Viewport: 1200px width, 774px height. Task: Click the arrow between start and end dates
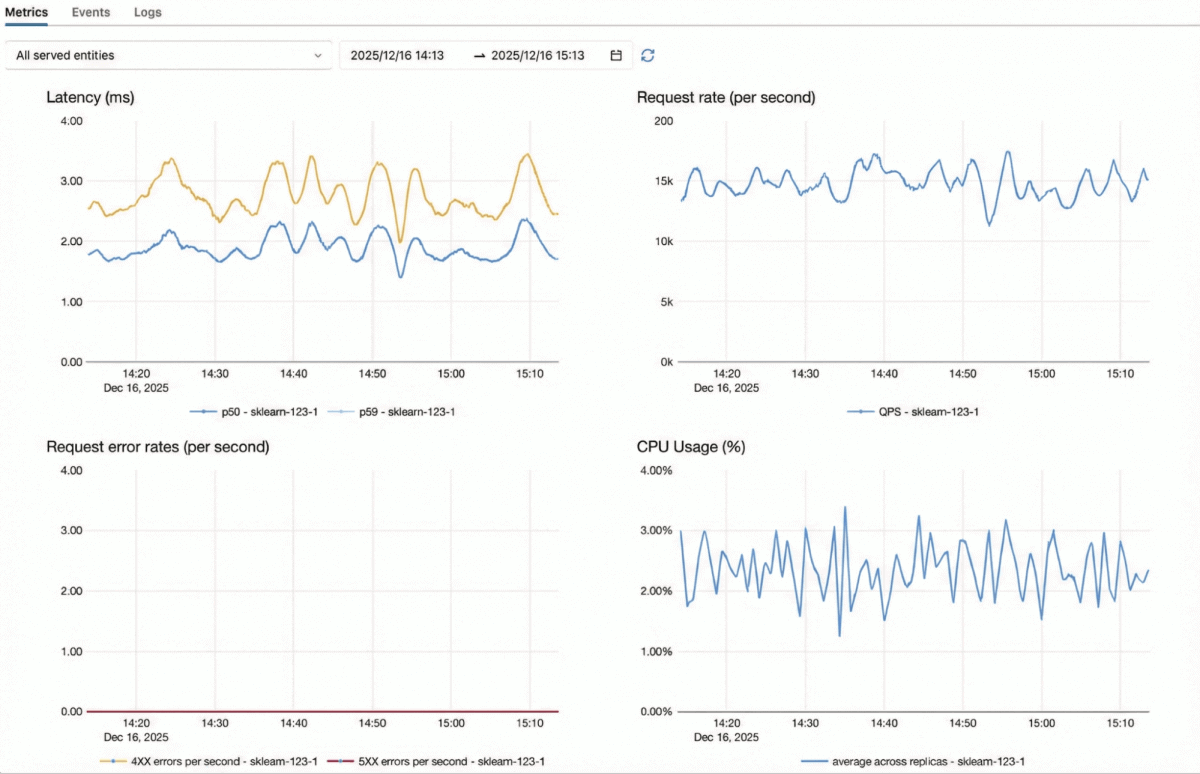(x=479, y=56)
